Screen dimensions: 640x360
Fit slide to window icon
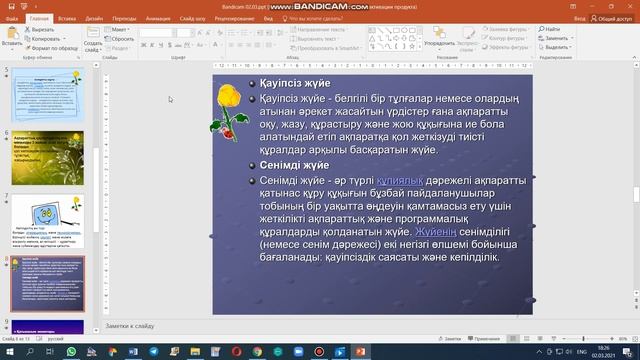click(x=635, y=339)
